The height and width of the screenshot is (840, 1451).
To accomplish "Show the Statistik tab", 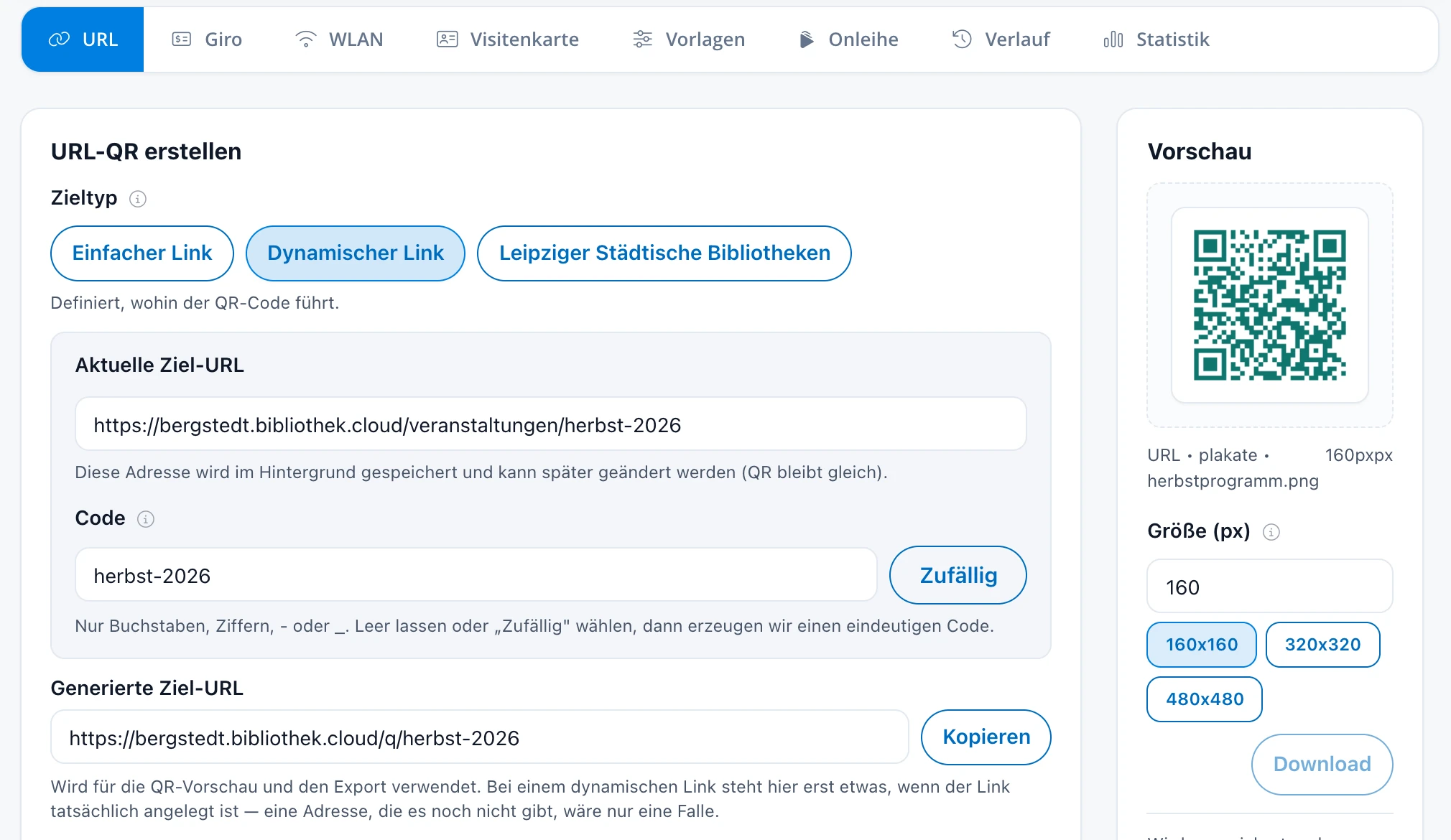I will tap(1156, 39).
